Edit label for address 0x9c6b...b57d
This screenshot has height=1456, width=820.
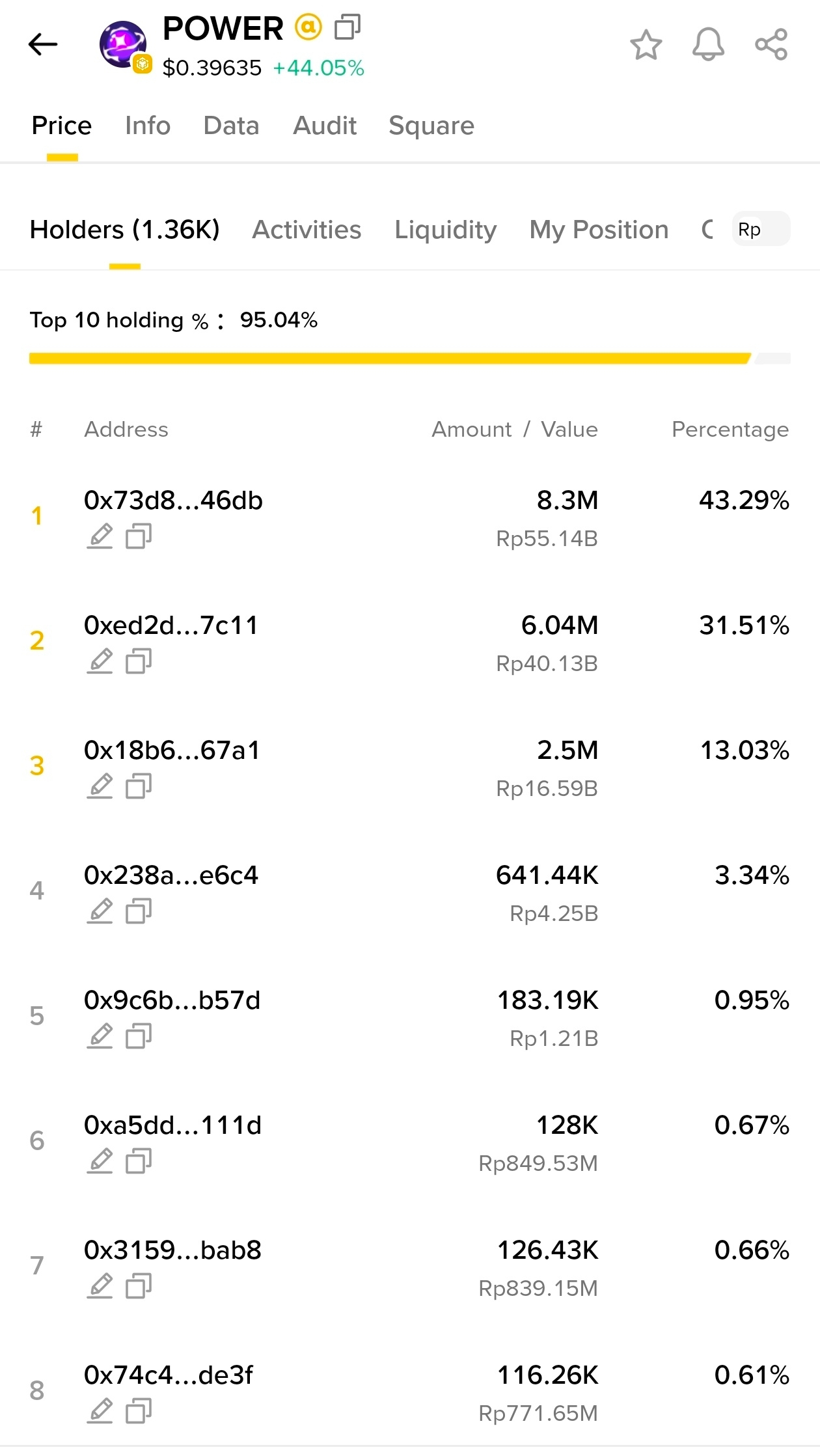point(100,1036)
